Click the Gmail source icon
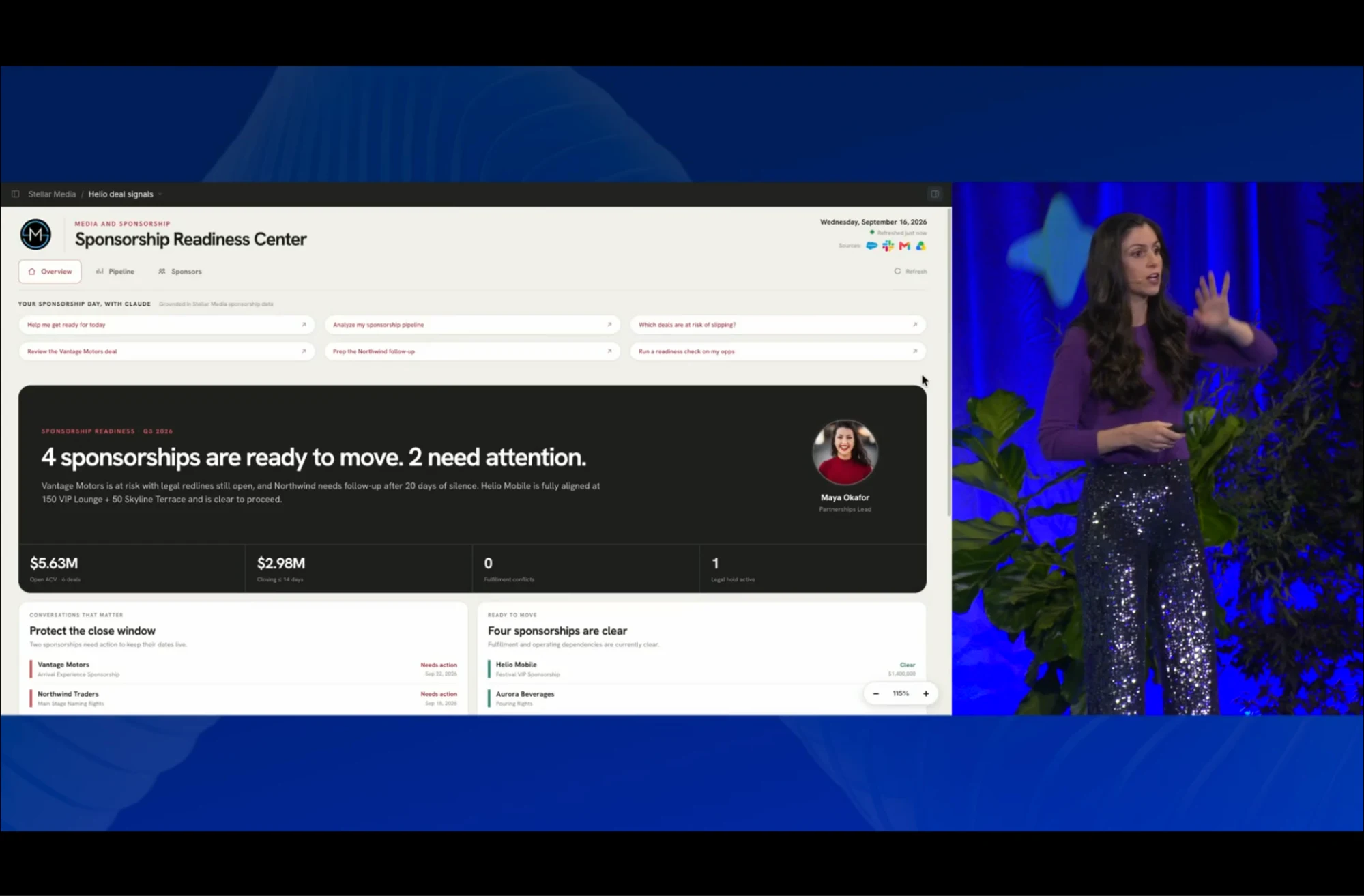The height and width of the screenshot is (896, 1364). (904, 246)
